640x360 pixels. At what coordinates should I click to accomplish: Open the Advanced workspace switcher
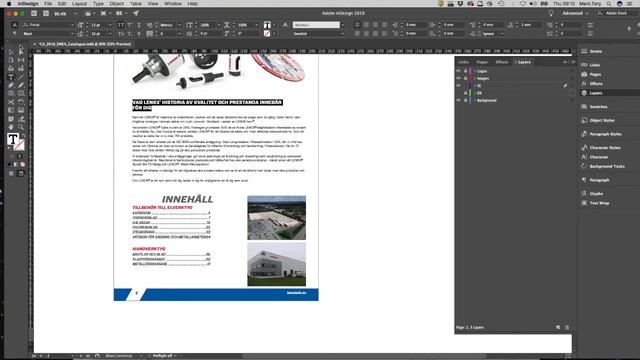pos(576,13)
